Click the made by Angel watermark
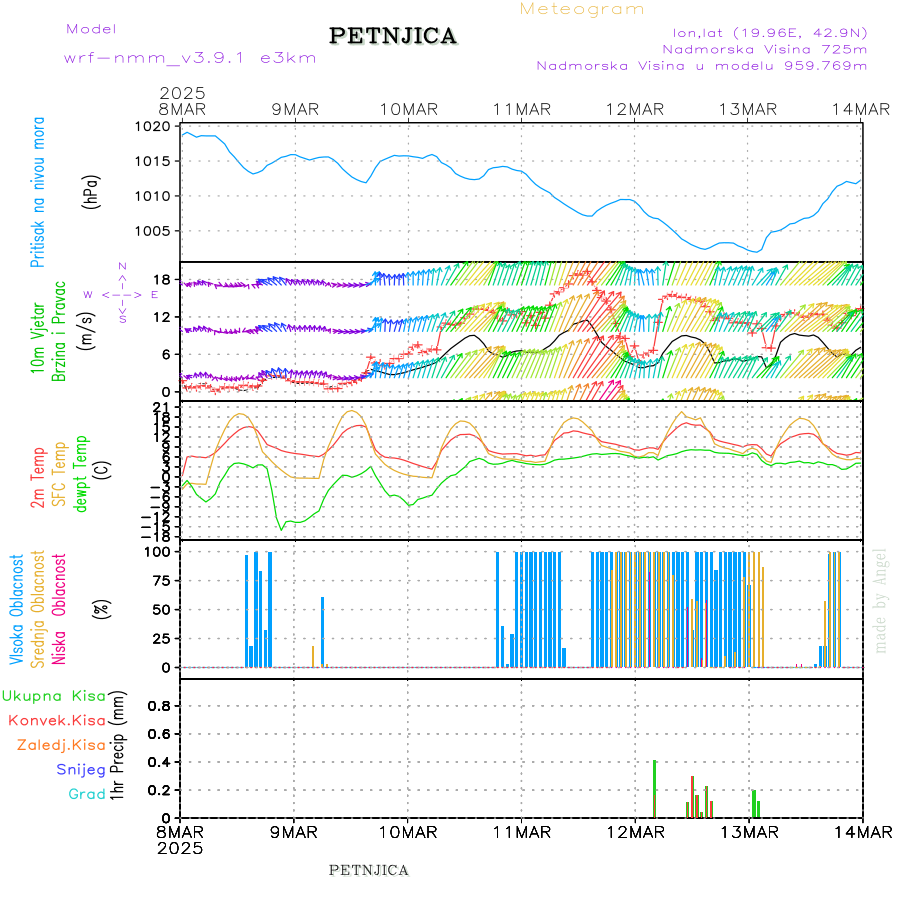 [881, 600]
